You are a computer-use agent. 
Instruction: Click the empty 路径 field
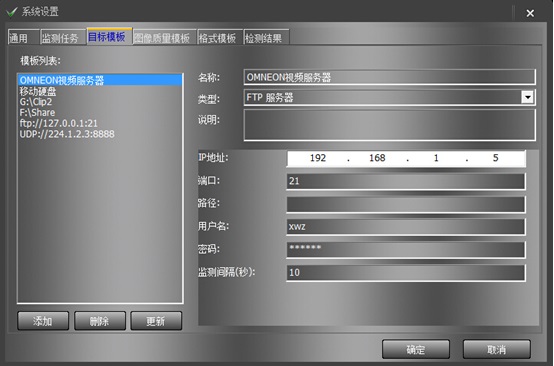click(406, 204)
